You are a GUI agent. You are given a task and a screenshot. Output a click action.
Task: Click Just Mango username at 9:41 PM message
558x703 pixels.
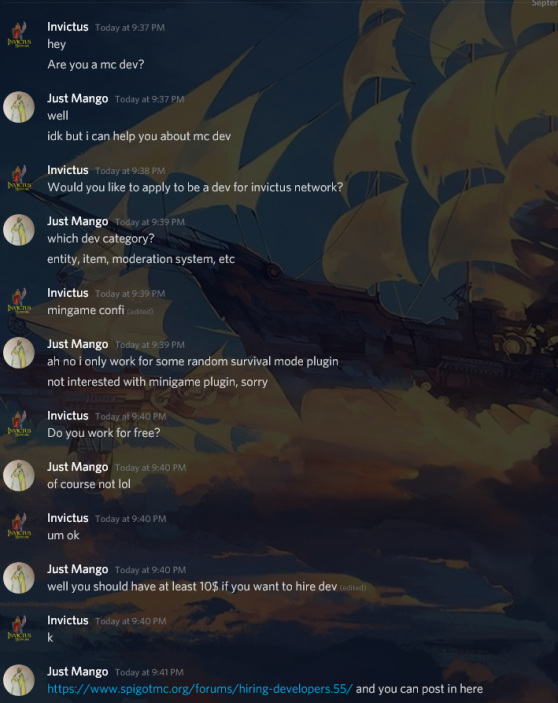click(78, 672)
